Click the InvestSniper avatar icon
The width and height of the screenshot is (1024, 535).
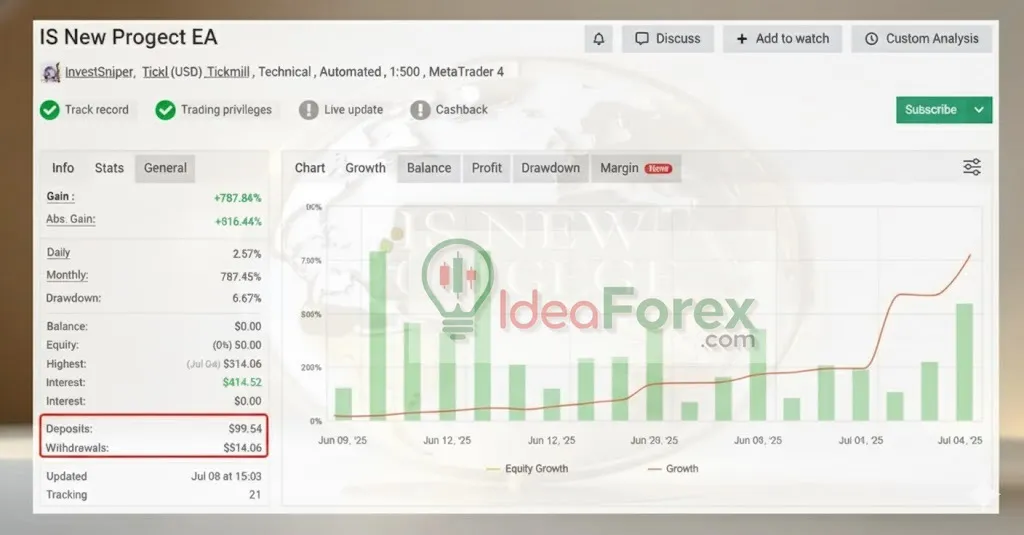[x=50, y=72]
